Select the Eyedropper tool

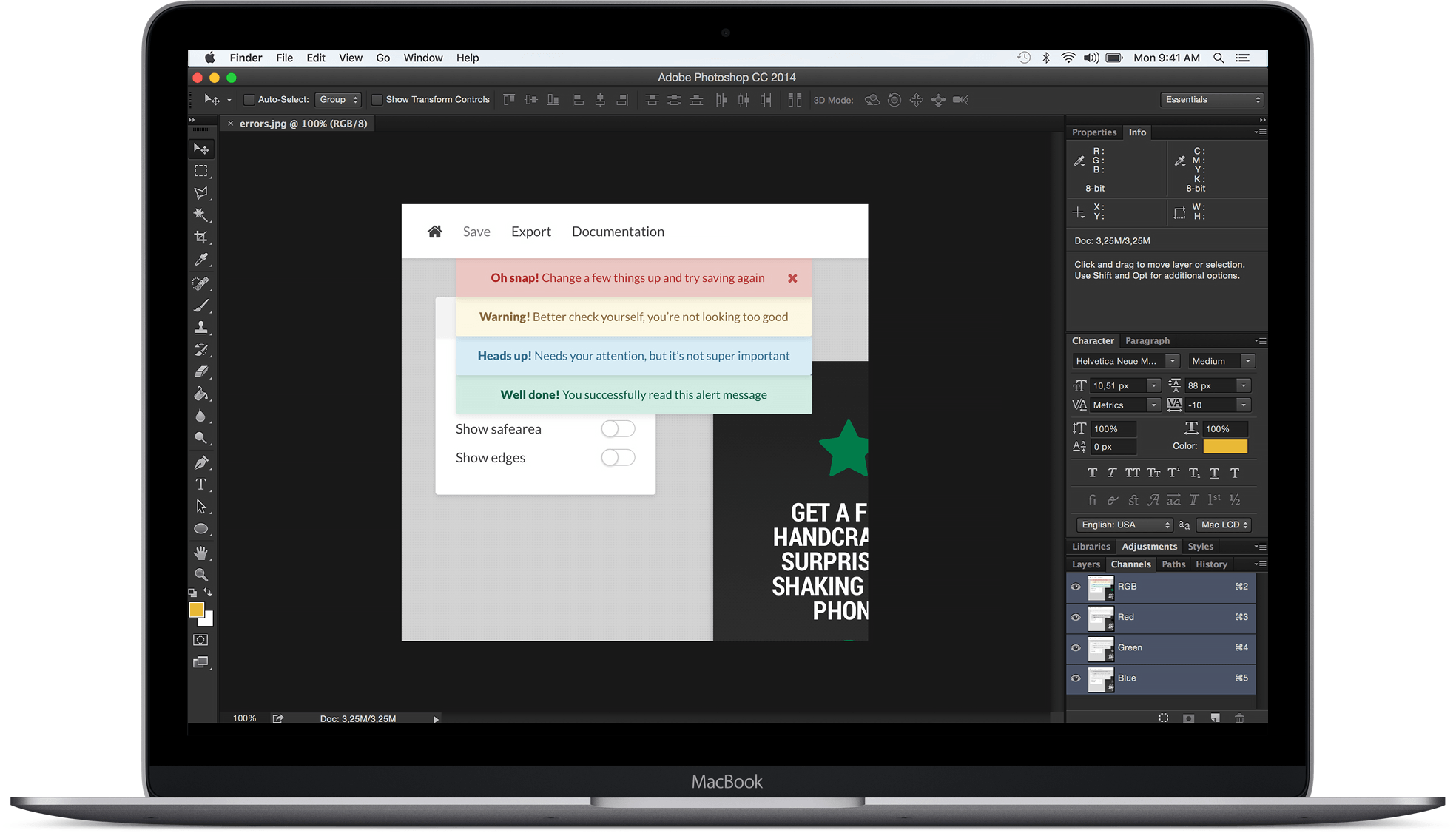[x=201, y=260]
